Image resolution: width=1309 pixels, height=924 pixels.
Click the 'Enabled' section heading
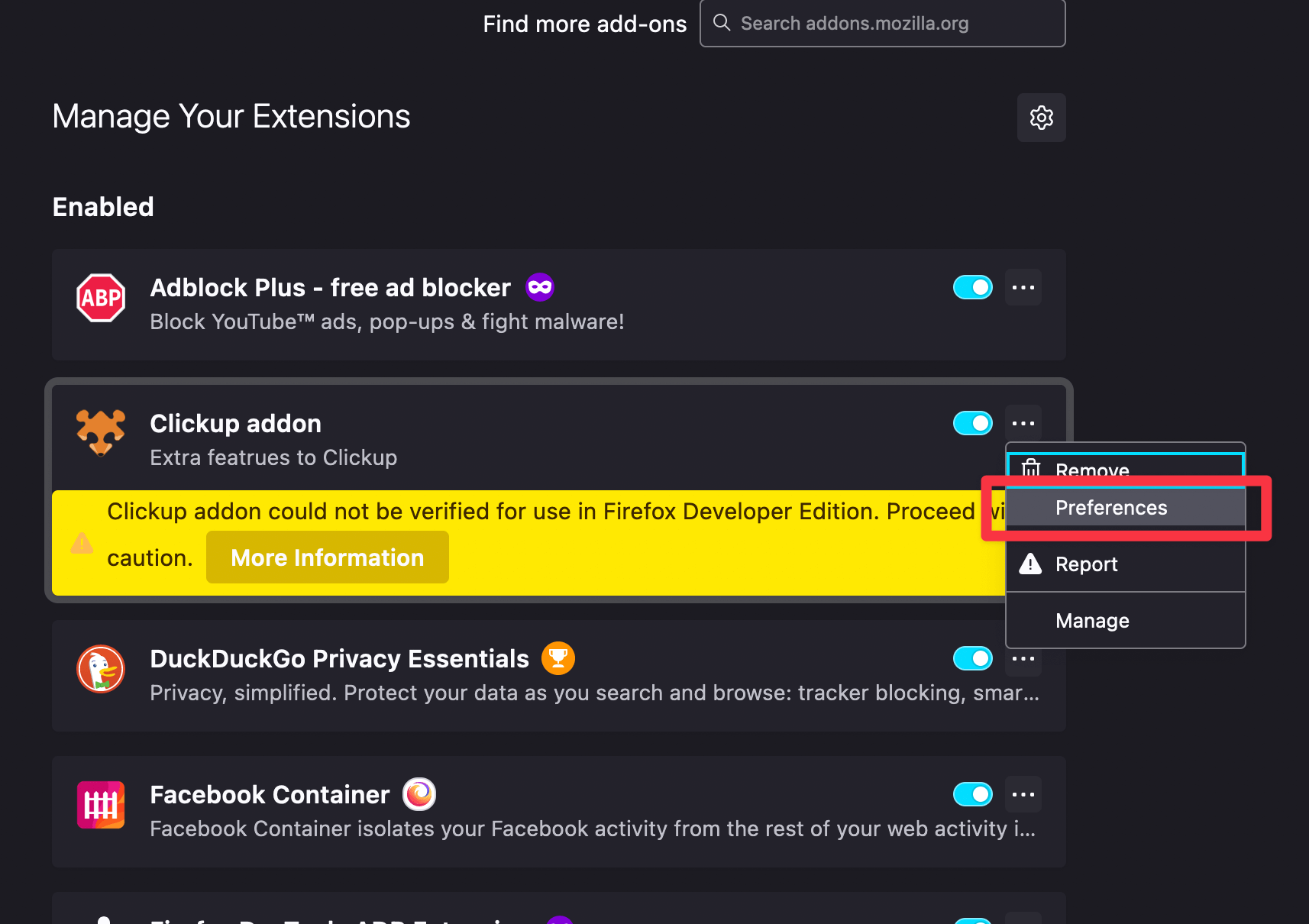pyautogui.click(x=103, y=207)
